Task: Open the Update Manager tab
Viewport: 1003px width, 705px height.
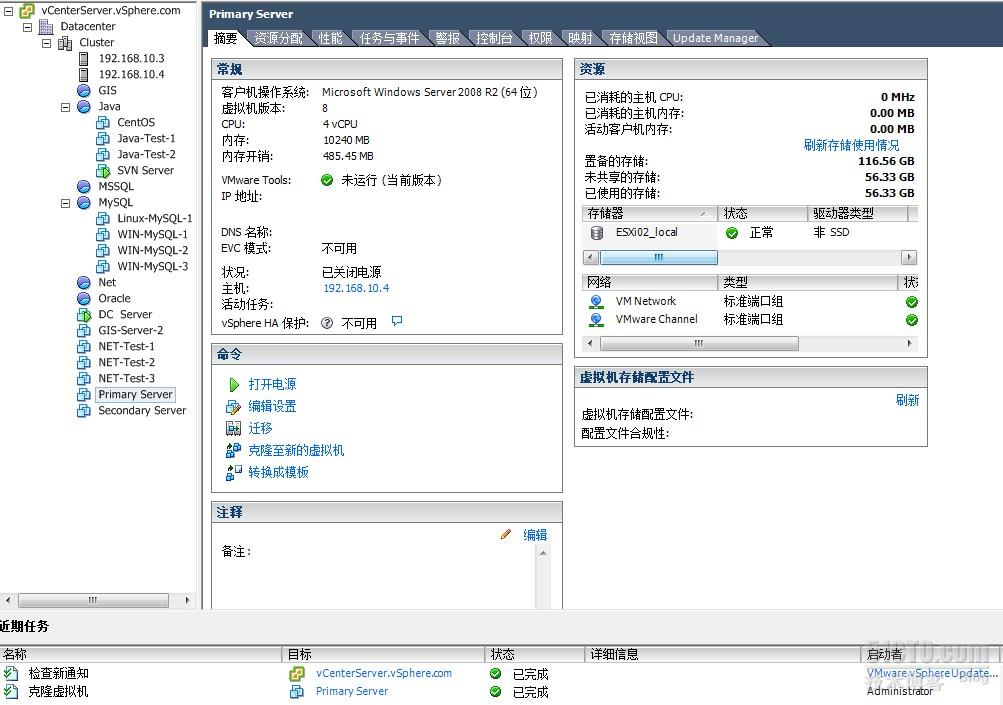Action: tap(715, 38)
